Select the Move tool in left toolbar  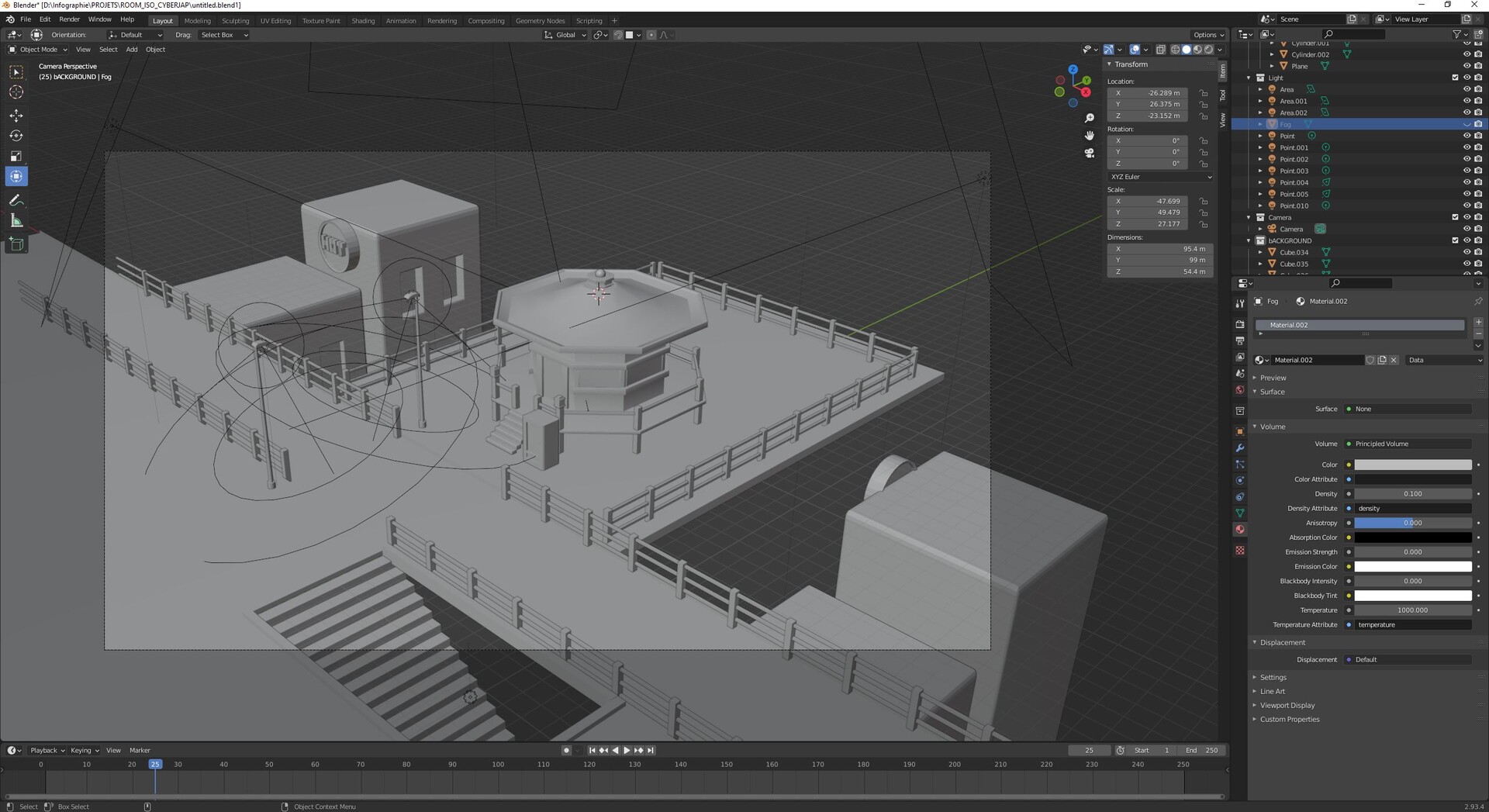16,116
